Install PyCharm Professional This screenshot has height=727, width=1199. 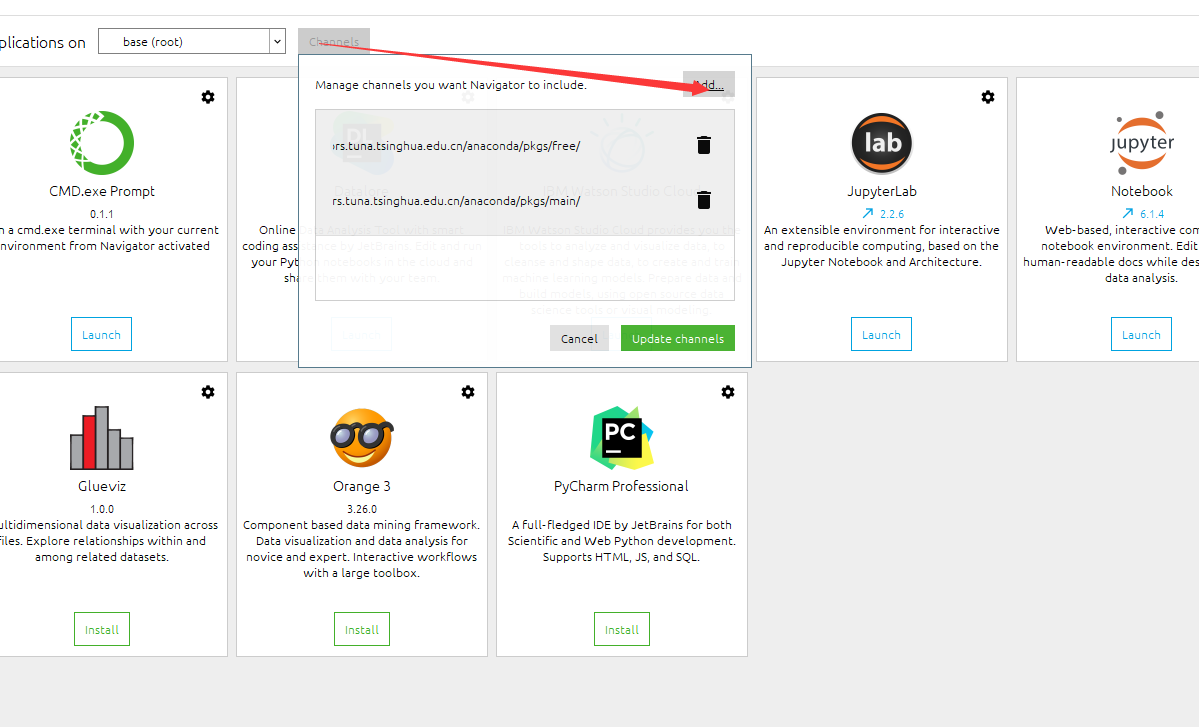click(622, 629)
